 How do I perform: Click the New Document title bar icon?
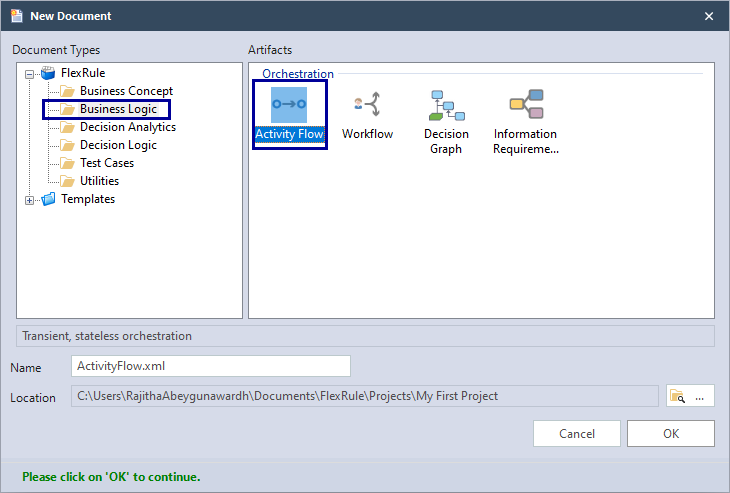(17, 16)
